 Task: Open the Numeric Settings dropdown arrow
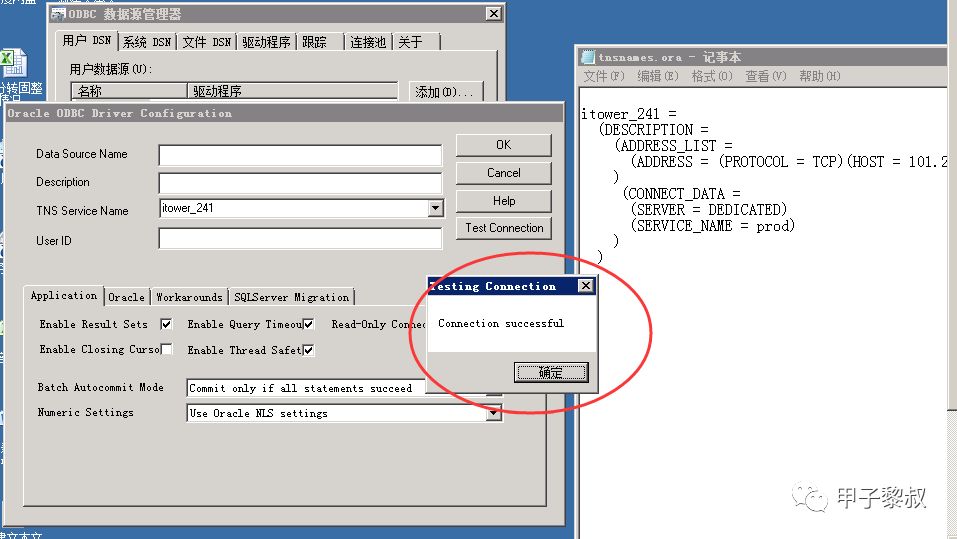pyautogui.click(x=494, y=413)
